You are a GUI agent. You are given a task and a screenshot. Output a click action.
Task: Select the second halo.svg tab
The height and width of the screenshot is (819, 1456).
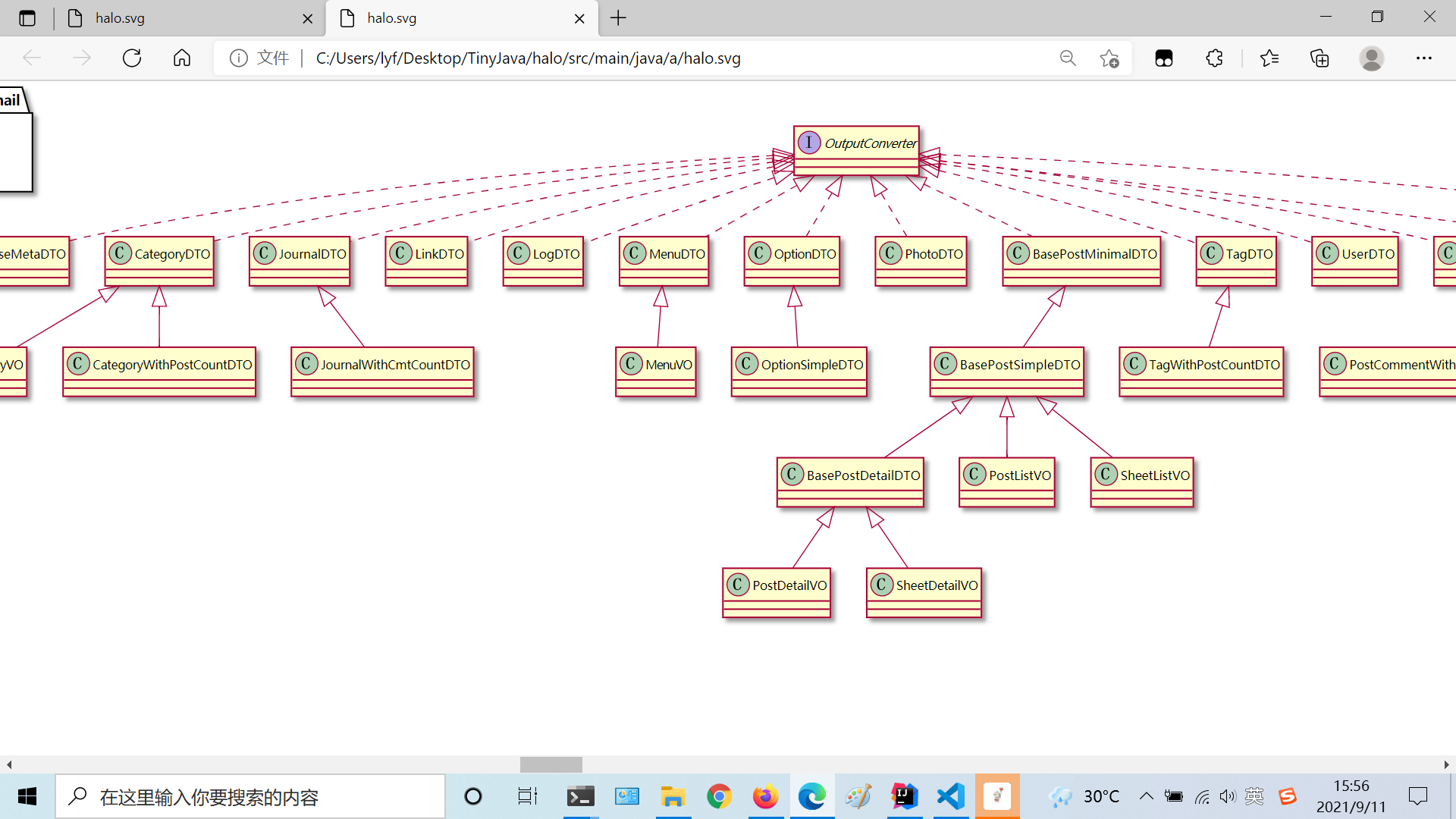[x=462, y=18]
